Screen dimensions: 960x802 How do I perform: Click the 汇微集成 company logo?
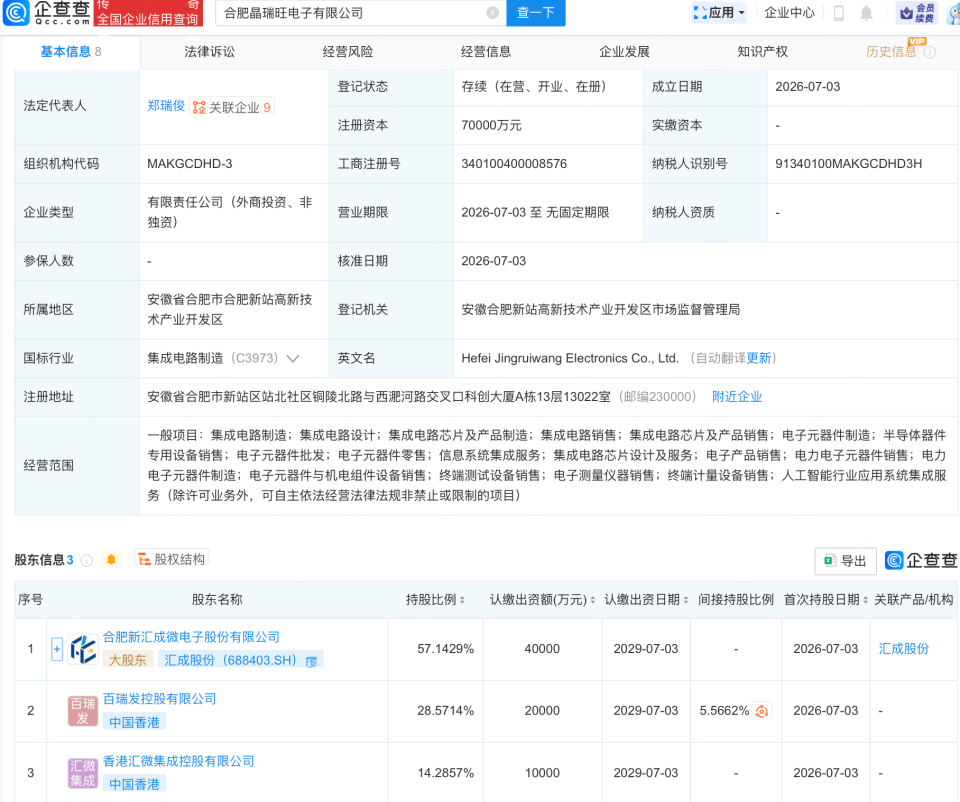83,773
